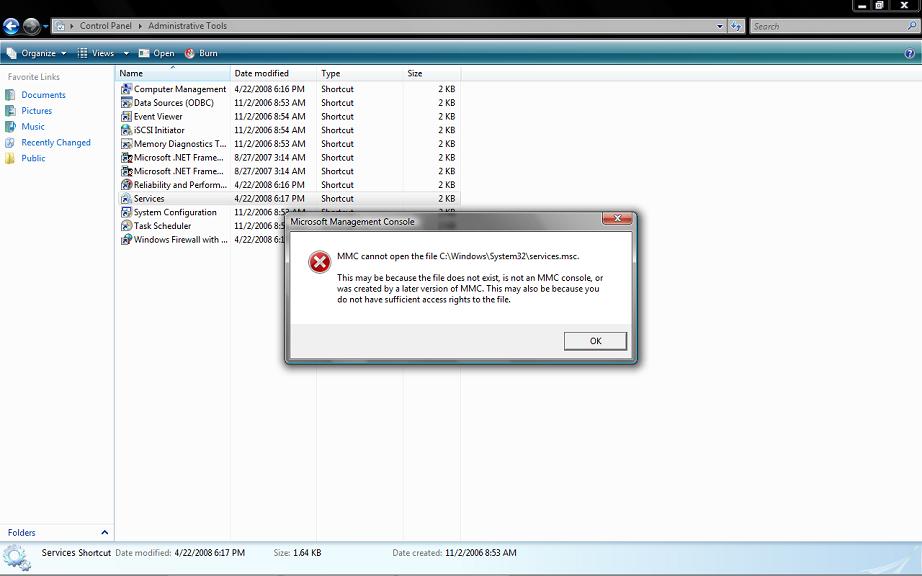Open the Views dropdown arrow
This screenshot has width=922, height=576.
pos(126,53)
